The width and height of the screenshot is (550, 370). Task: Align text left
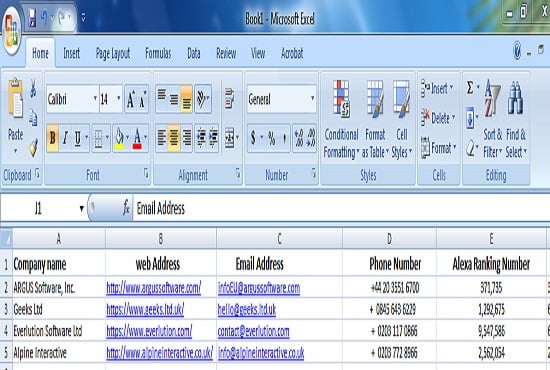pos(161,138)
